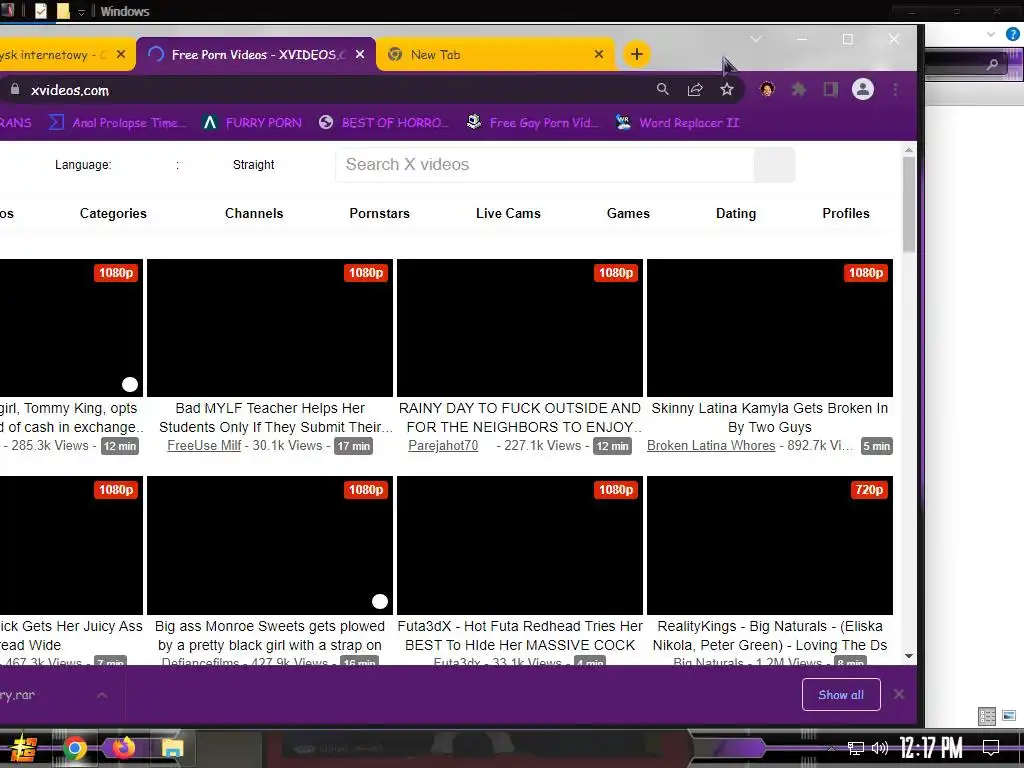Open the FreeUse Milf channel link
The width and height of the screenshot is (1024, 768).
tap(204, 445)
